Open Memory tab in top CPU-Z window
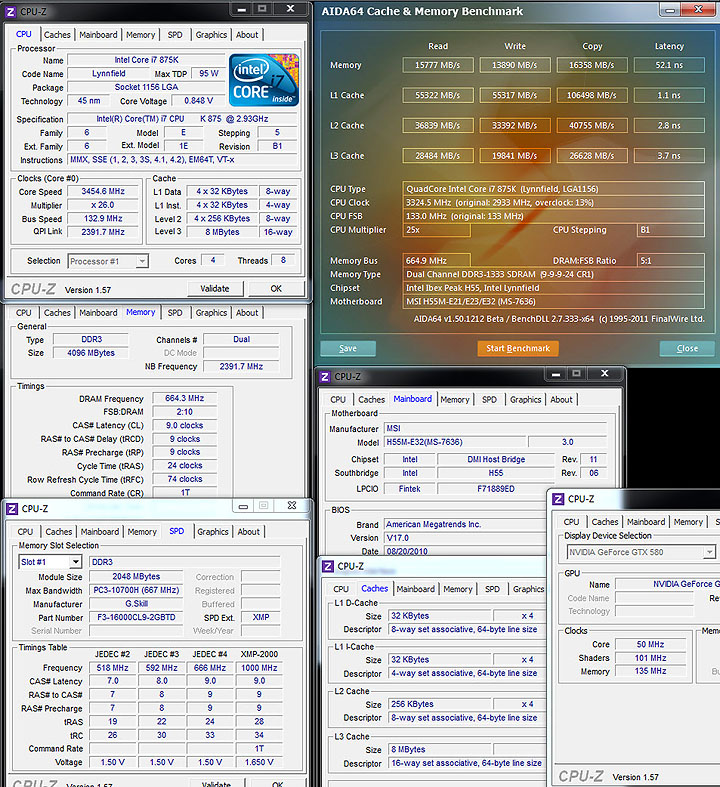This screenshot has height=787, width=720. tap(140, 35)
